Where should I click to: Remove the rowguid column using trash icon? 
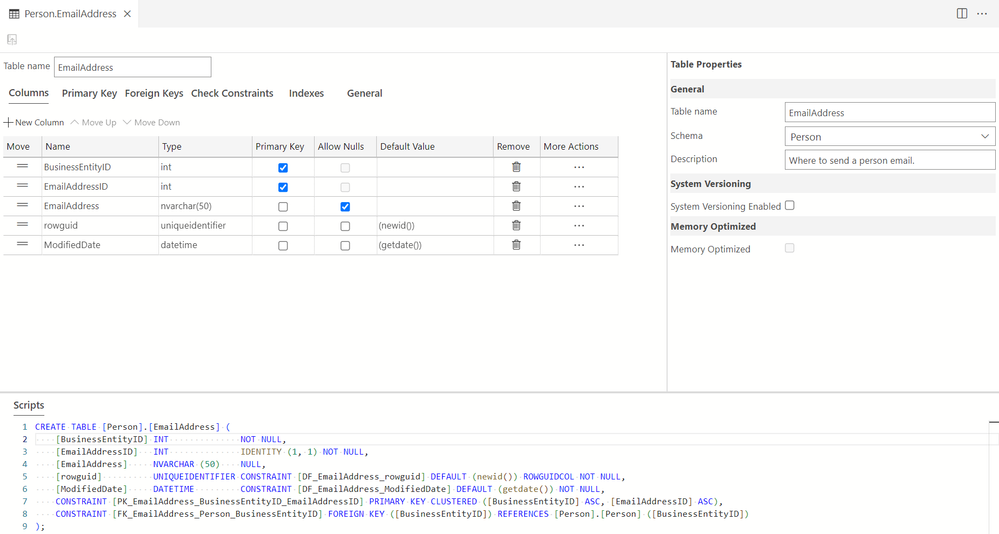click(516, 226)
